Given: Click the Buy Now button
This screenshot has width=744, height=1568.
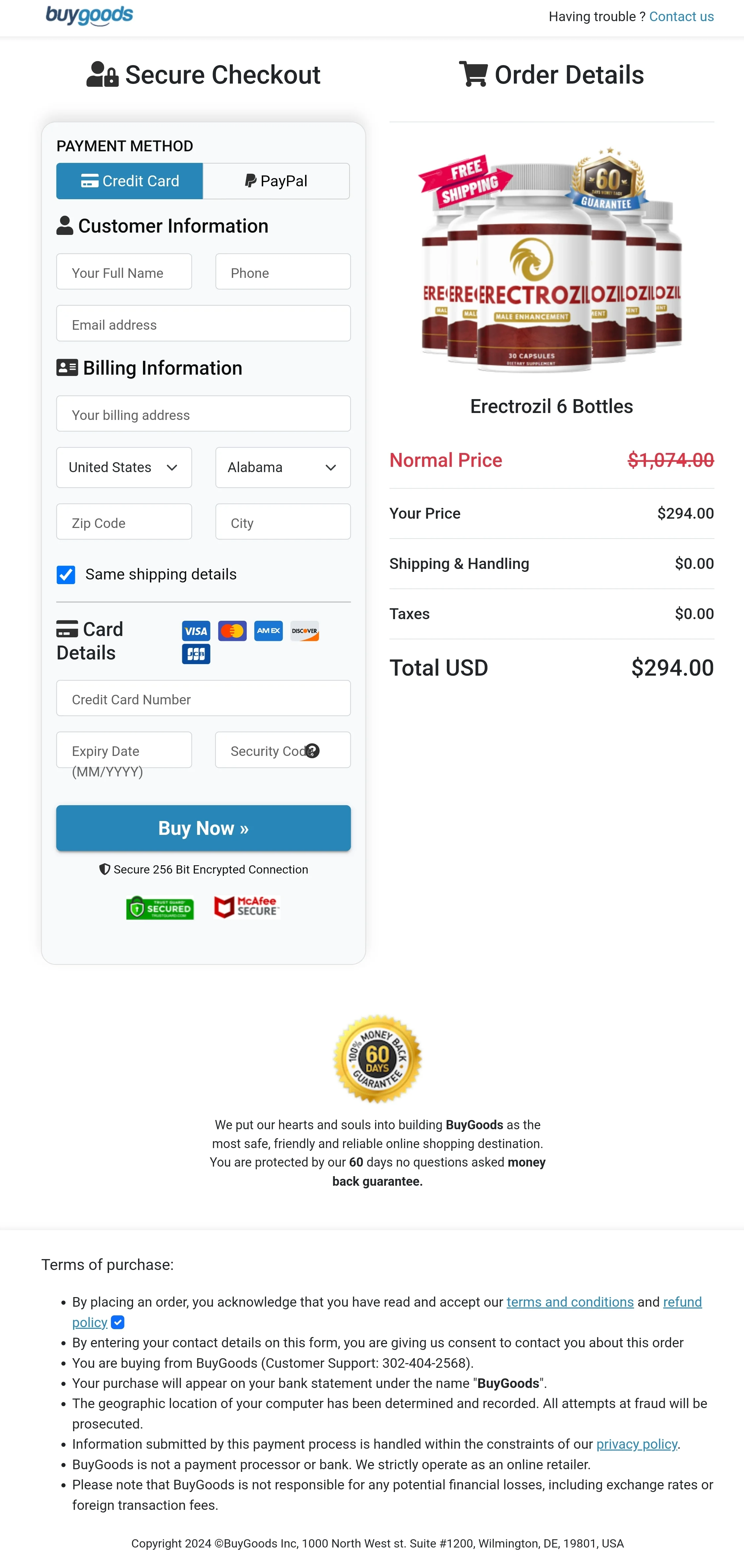Looking at the screenshot, I should [203, 828].
